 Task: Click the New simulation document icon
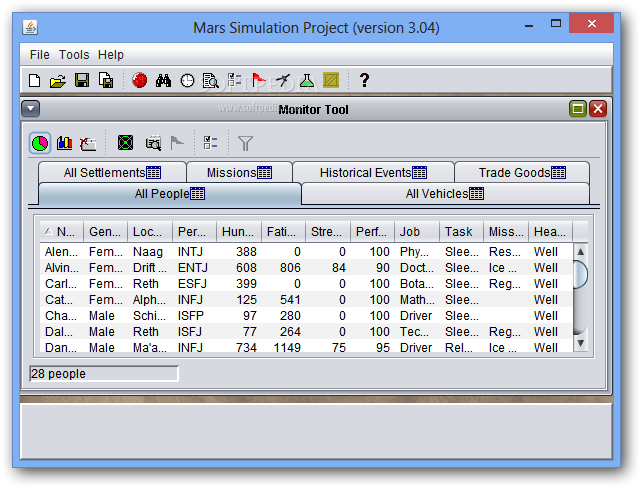pyautogui.click(x=35, y=80)
